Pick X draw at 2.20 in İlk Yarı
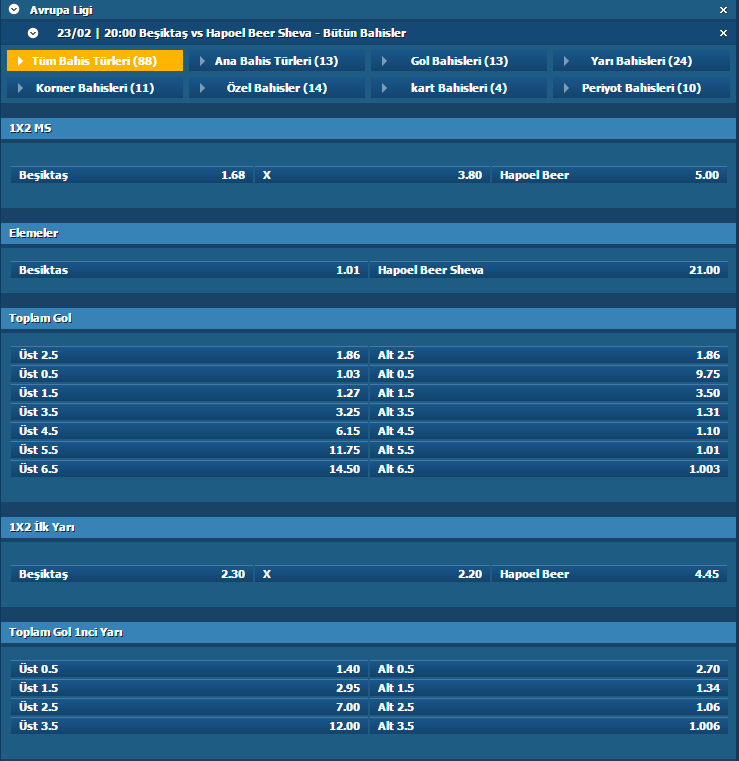Viewport: 739px width, 761px height. tap(373, 574)
